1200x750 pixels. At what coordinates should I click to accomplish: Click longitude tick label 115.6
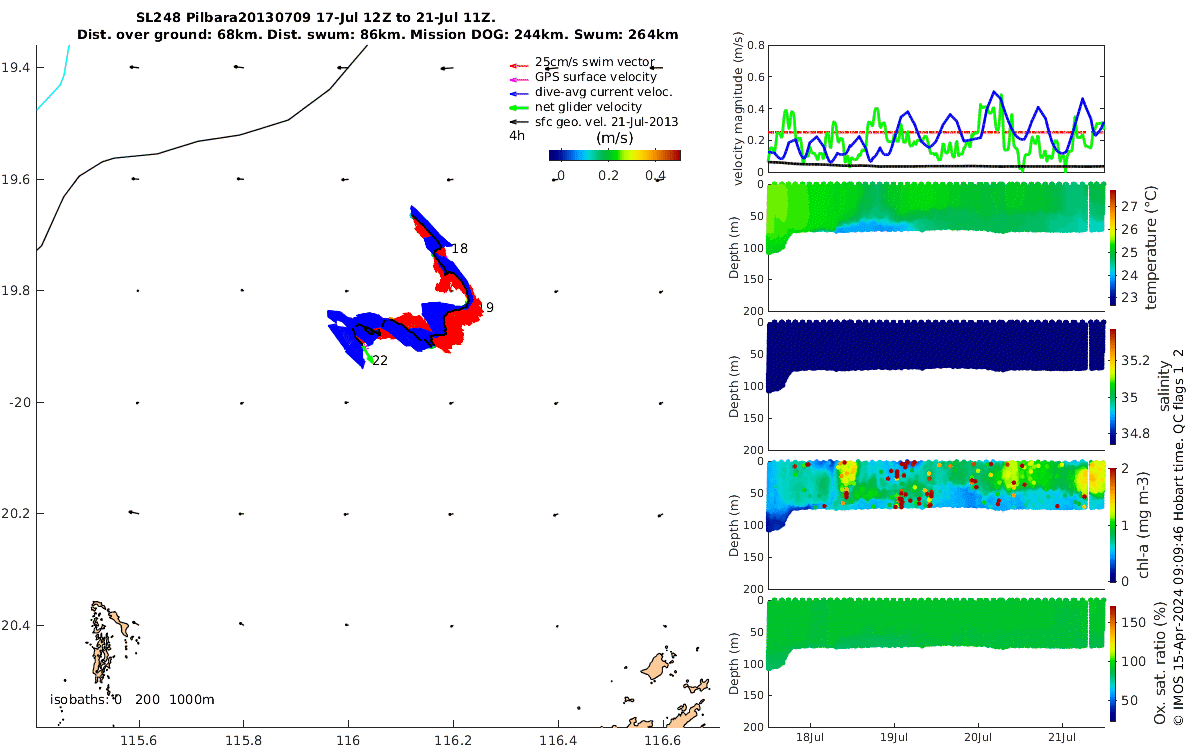[138, 741]
